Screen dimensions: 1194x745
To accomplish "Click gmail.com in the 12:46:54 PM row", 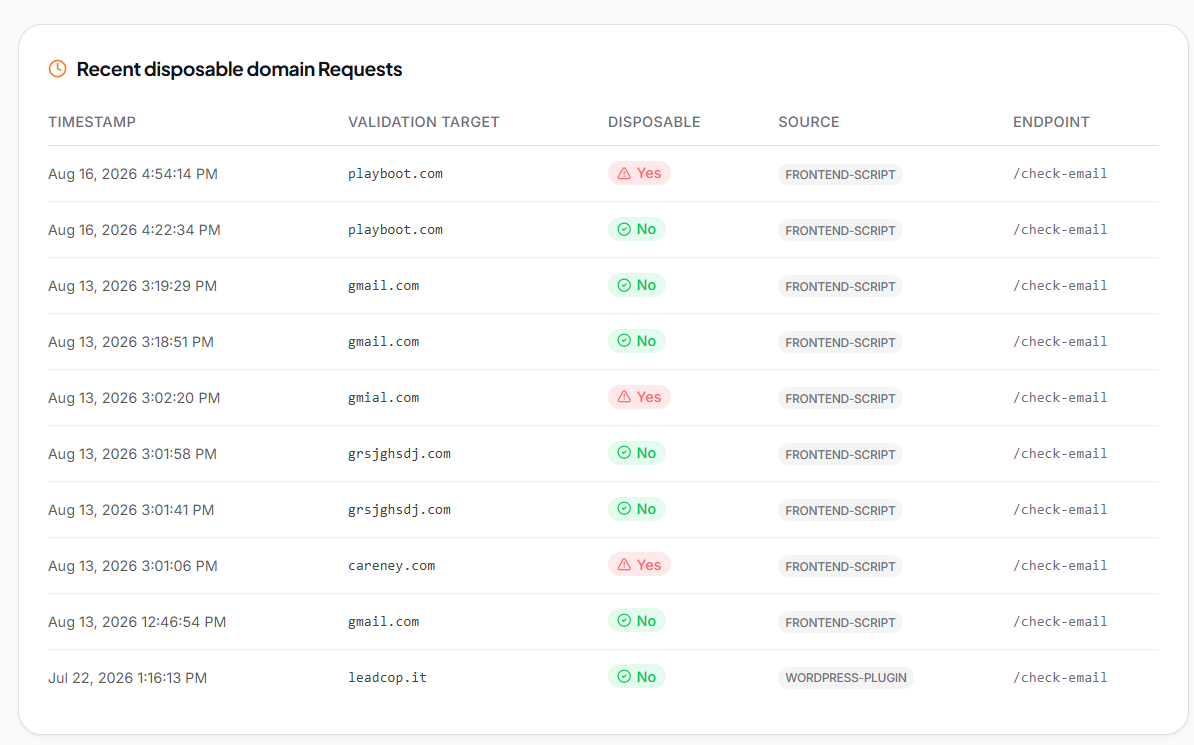I will coord(384,622).
